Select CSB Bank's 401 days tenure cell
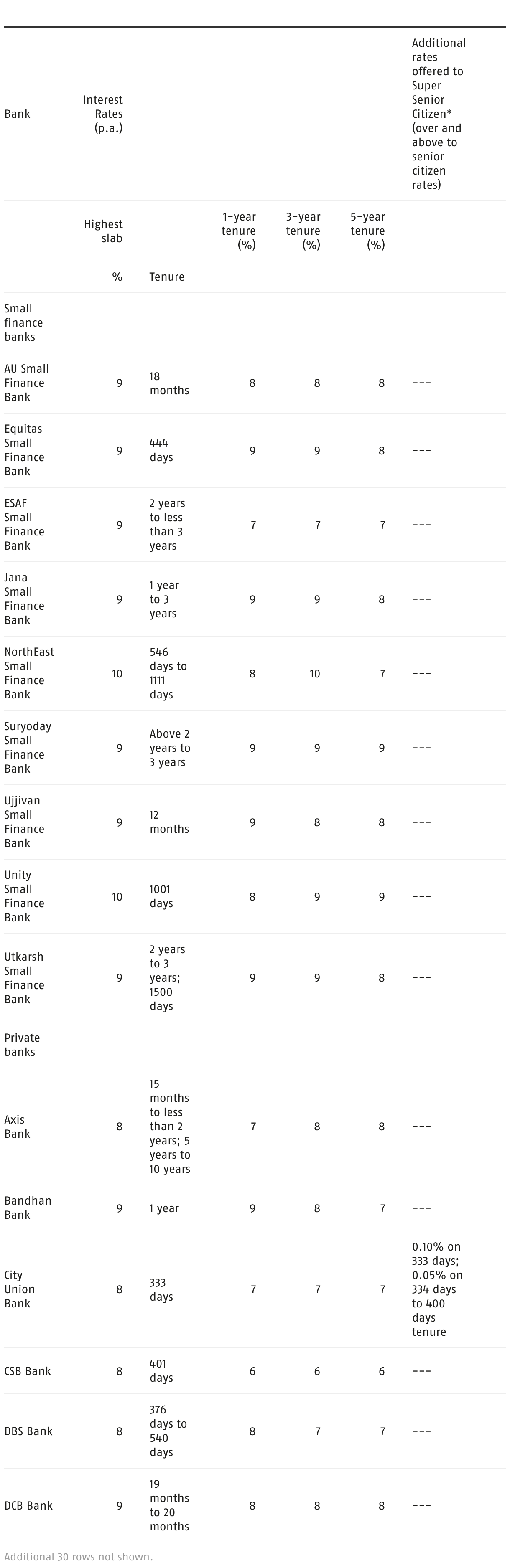The height and width of the screenshot is (1568, 510). [x=161, y=1371]
